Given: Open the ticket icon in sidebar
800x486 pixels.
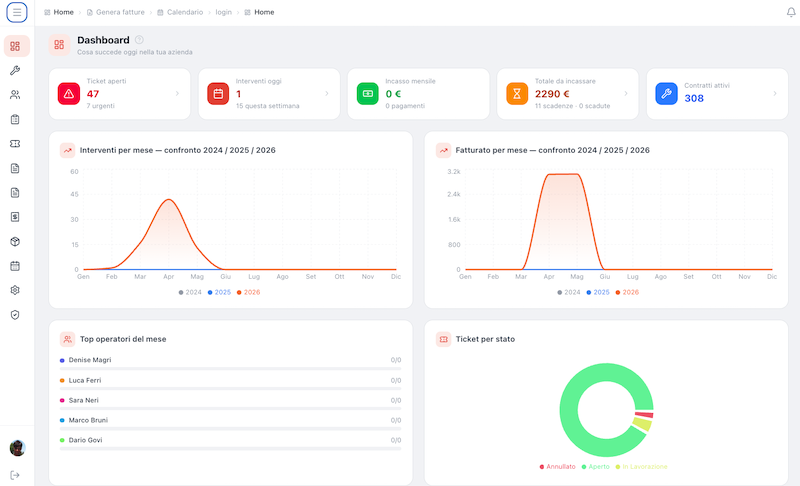Looking at the screenshot, I should [15, 144].
